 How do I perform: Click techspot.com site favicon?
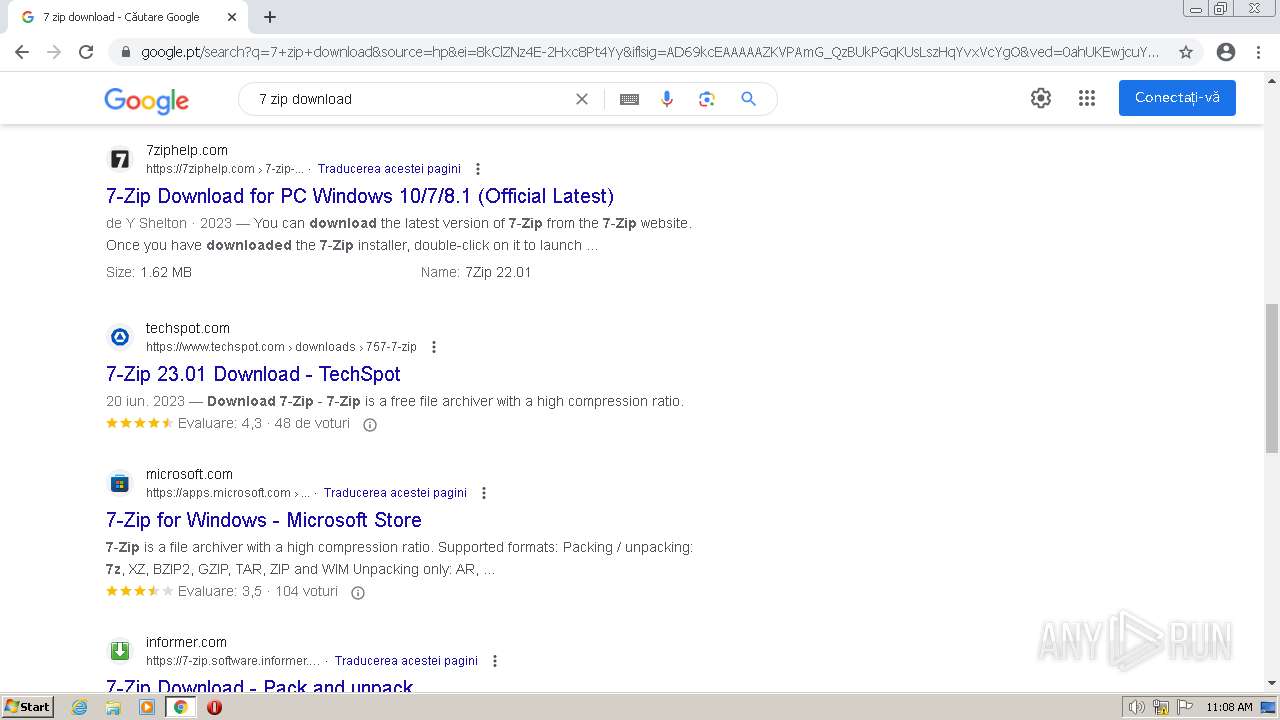click(x=120, y=337)
